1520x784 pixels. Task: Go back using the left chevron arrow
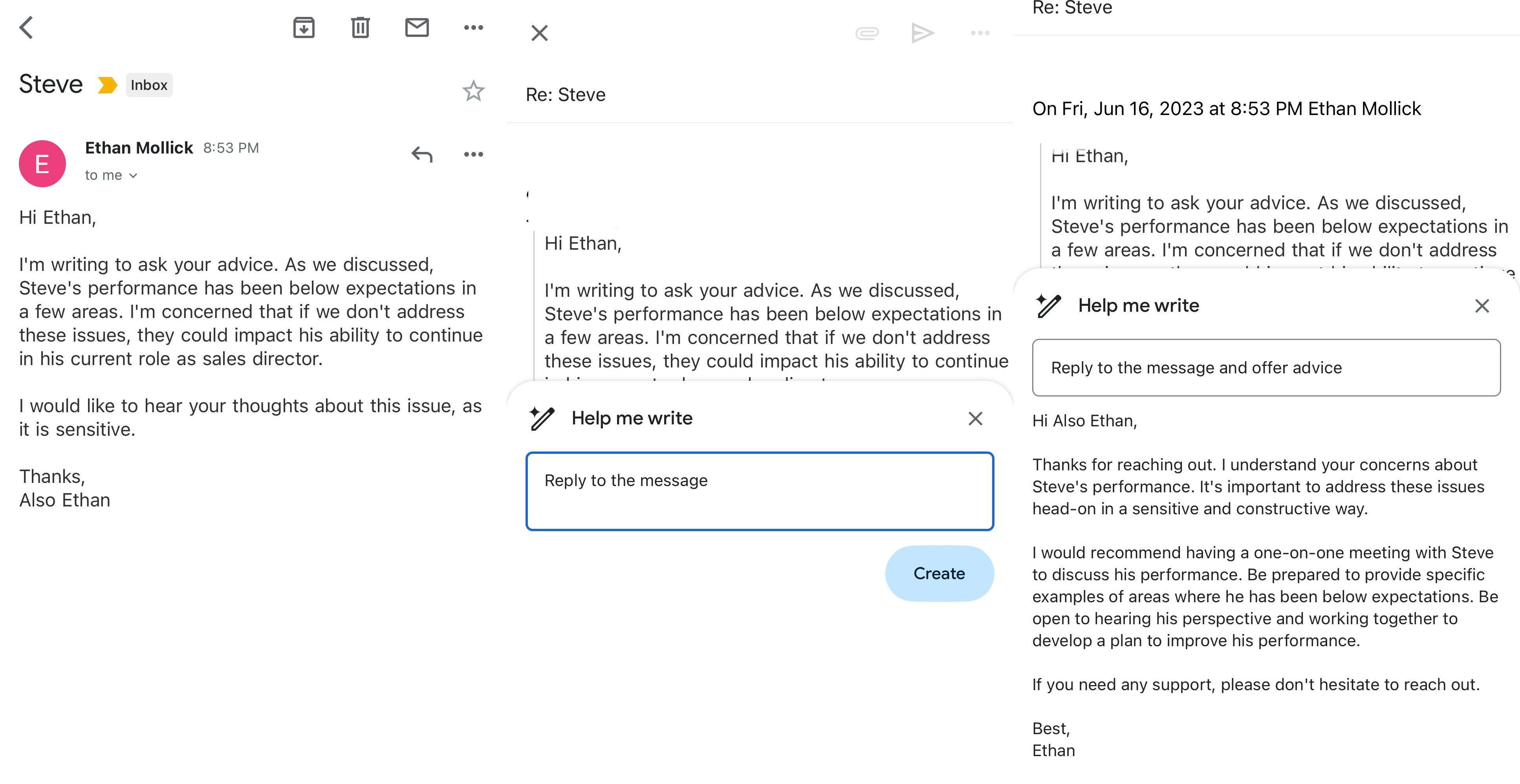click(x=26, y=27)
